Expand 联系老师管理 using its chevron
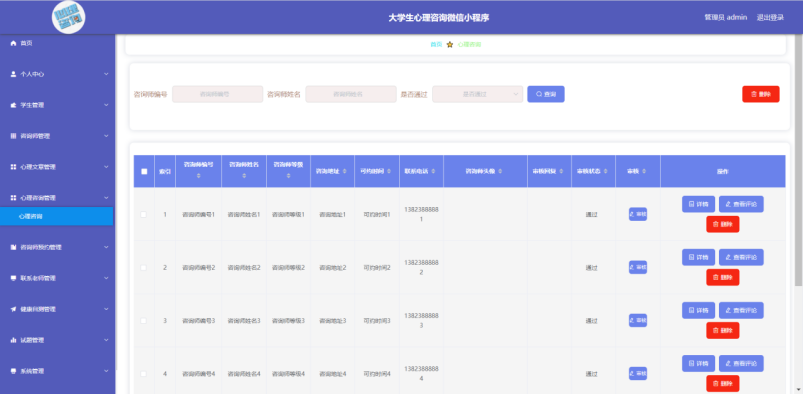 106,278
